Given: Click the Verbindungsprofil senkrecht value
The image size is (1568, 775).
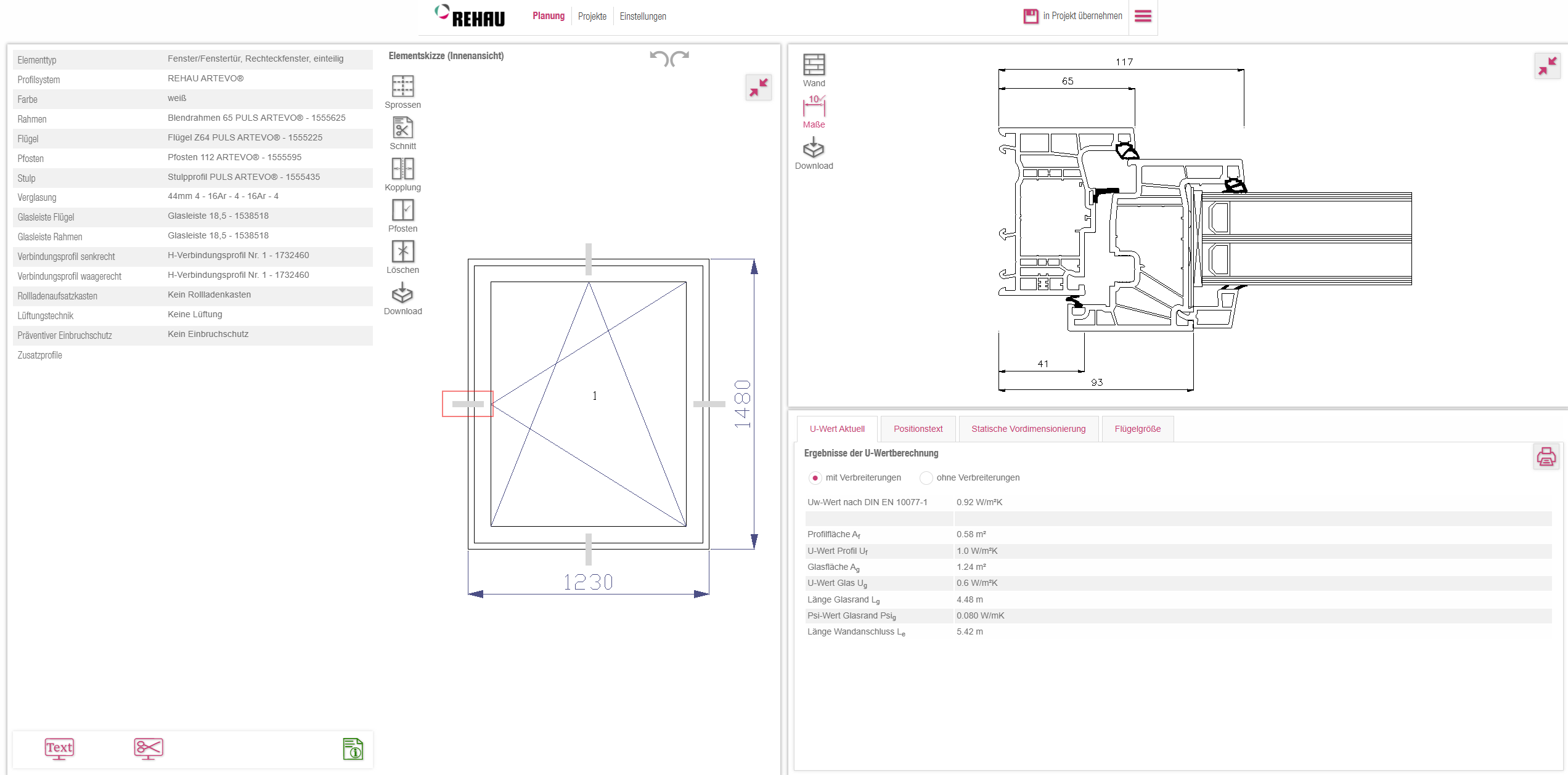Looking at the screenshot, I should pos(239,256).
